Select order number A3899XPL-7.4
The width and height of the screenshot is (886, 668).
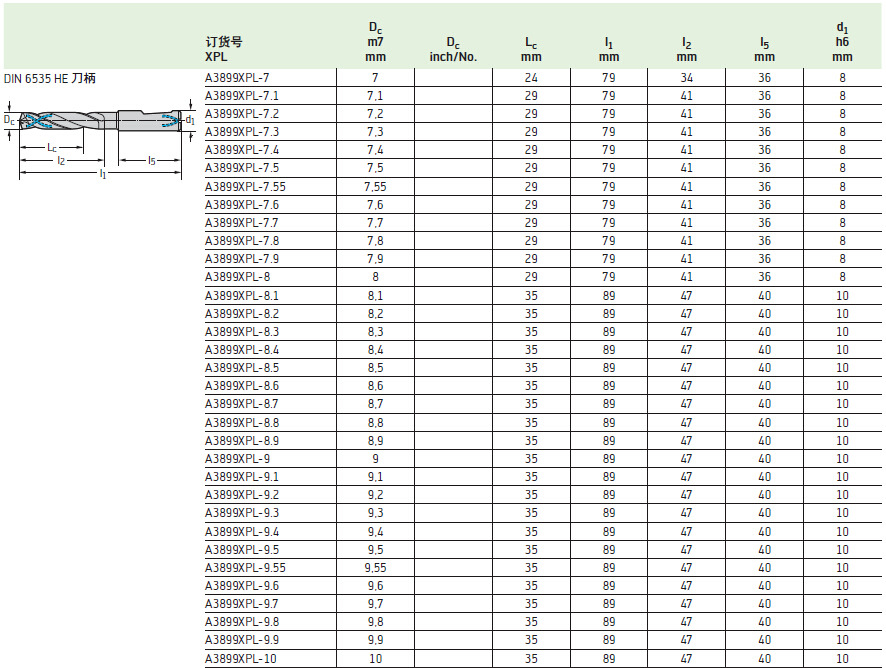tap(241, 150)
